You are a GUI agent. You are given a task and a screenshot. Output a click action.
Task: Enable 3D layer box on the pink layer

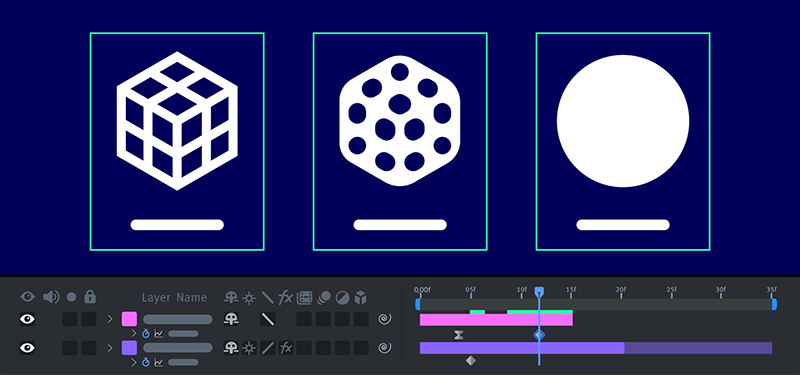tap(361, 319)
